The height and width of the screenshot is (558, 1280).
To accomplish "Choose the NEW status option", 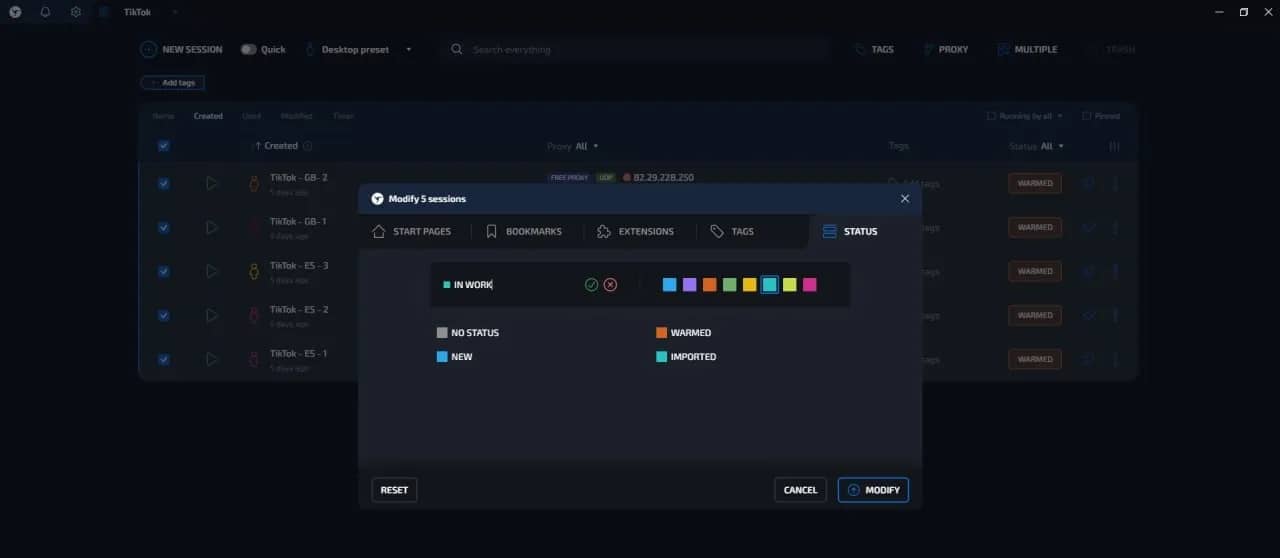I will 454,357.
